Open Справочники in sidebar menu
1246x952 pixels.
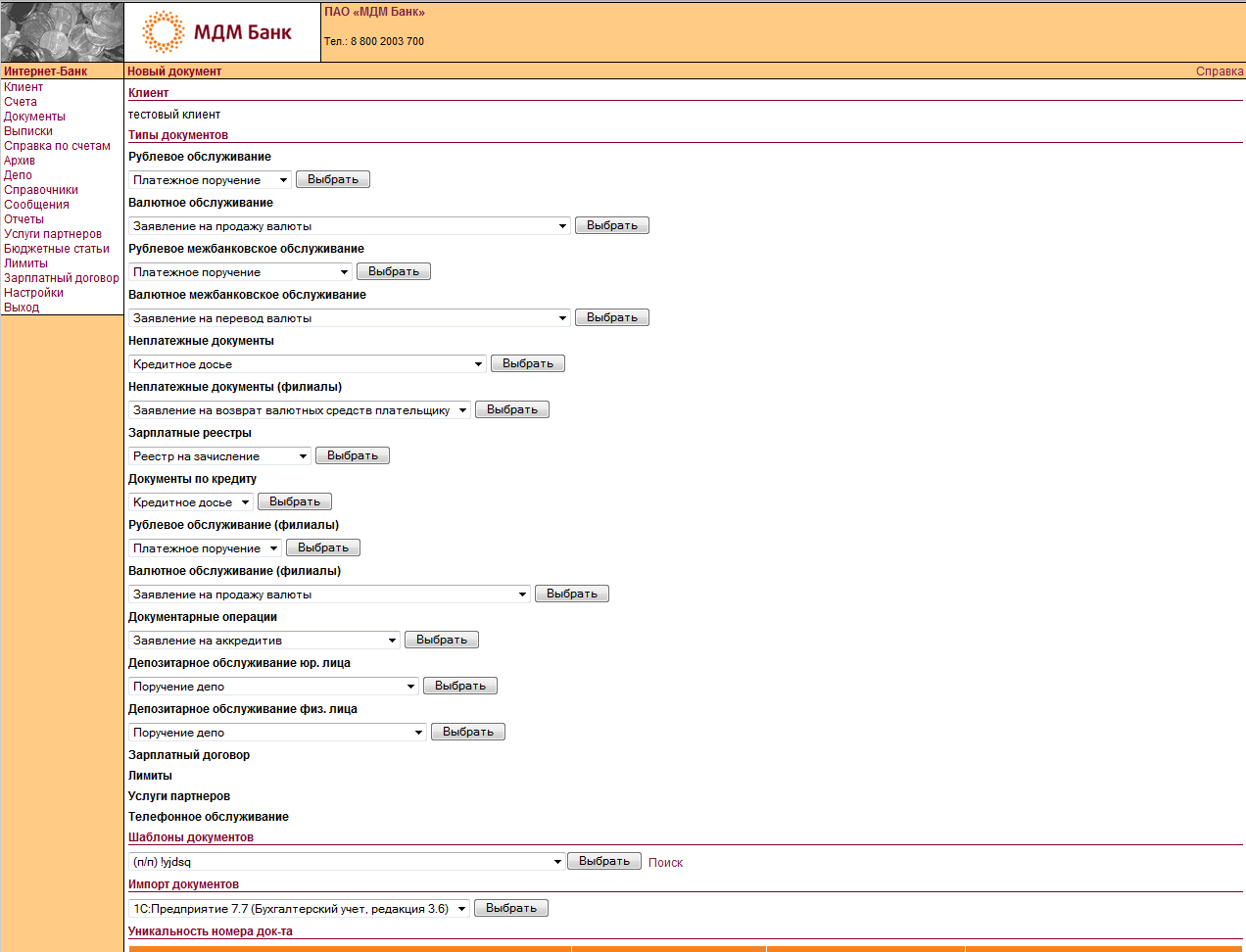(x=41, y=190)
